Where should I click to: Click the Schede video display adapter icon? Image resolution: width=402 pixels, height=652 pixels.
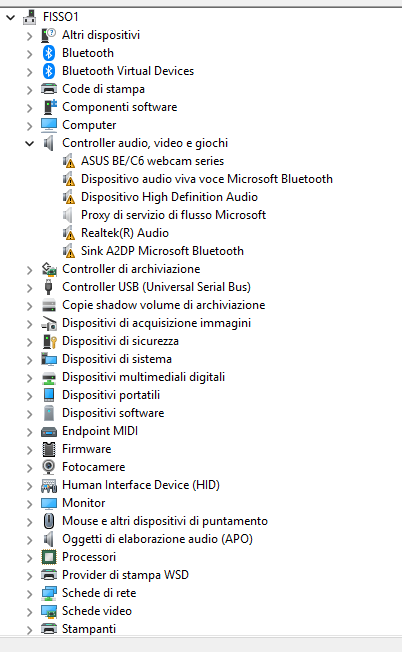pos(49,611)
